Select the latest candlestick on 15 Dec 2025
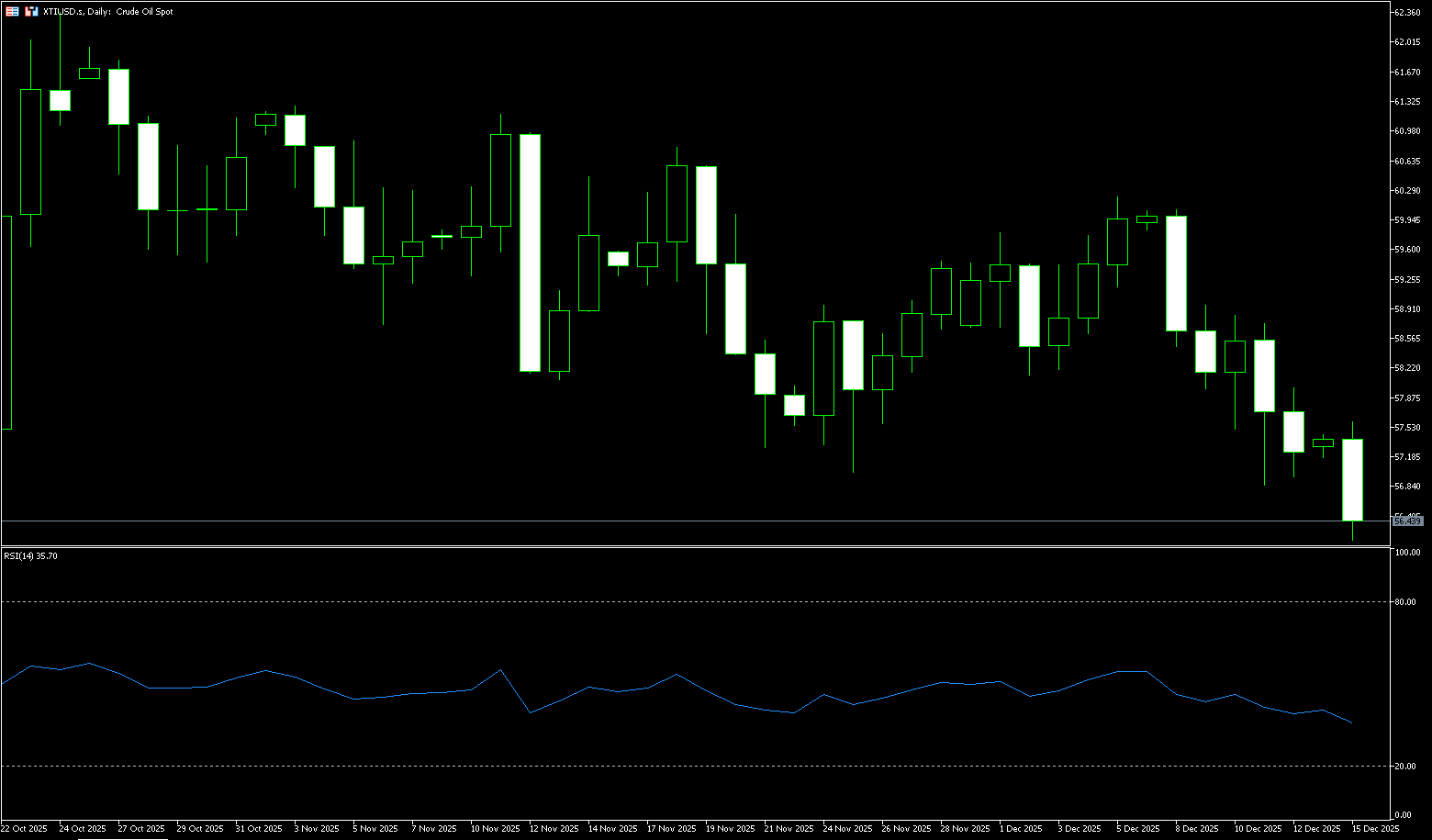Image resolution: width=1432 pixels, height=840 pixels. pyautogui.click(x=1352, y=479)
